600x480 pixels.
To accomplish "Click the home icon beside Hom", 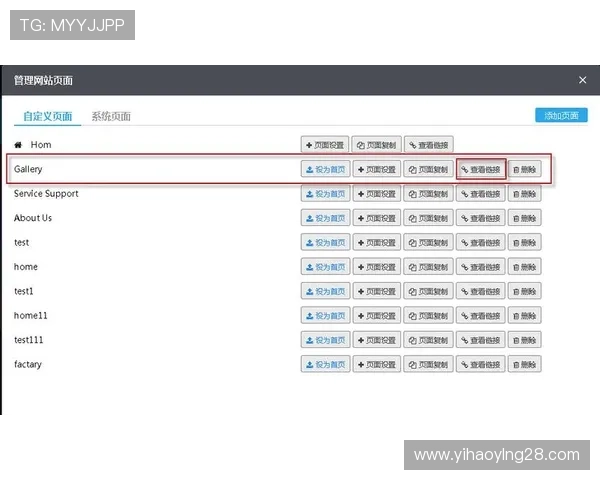I will coord(18,145).
